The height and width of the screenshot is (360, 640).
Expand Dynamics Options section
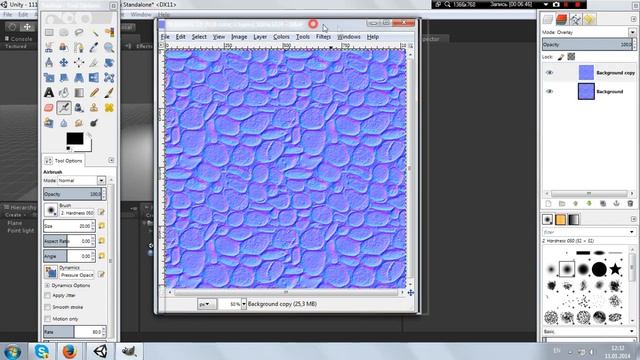pos(47,285)
